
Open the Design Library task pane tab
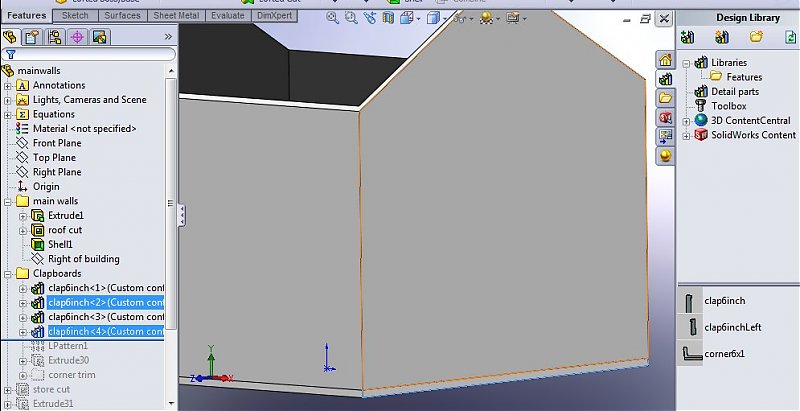[x=665, y=79]
